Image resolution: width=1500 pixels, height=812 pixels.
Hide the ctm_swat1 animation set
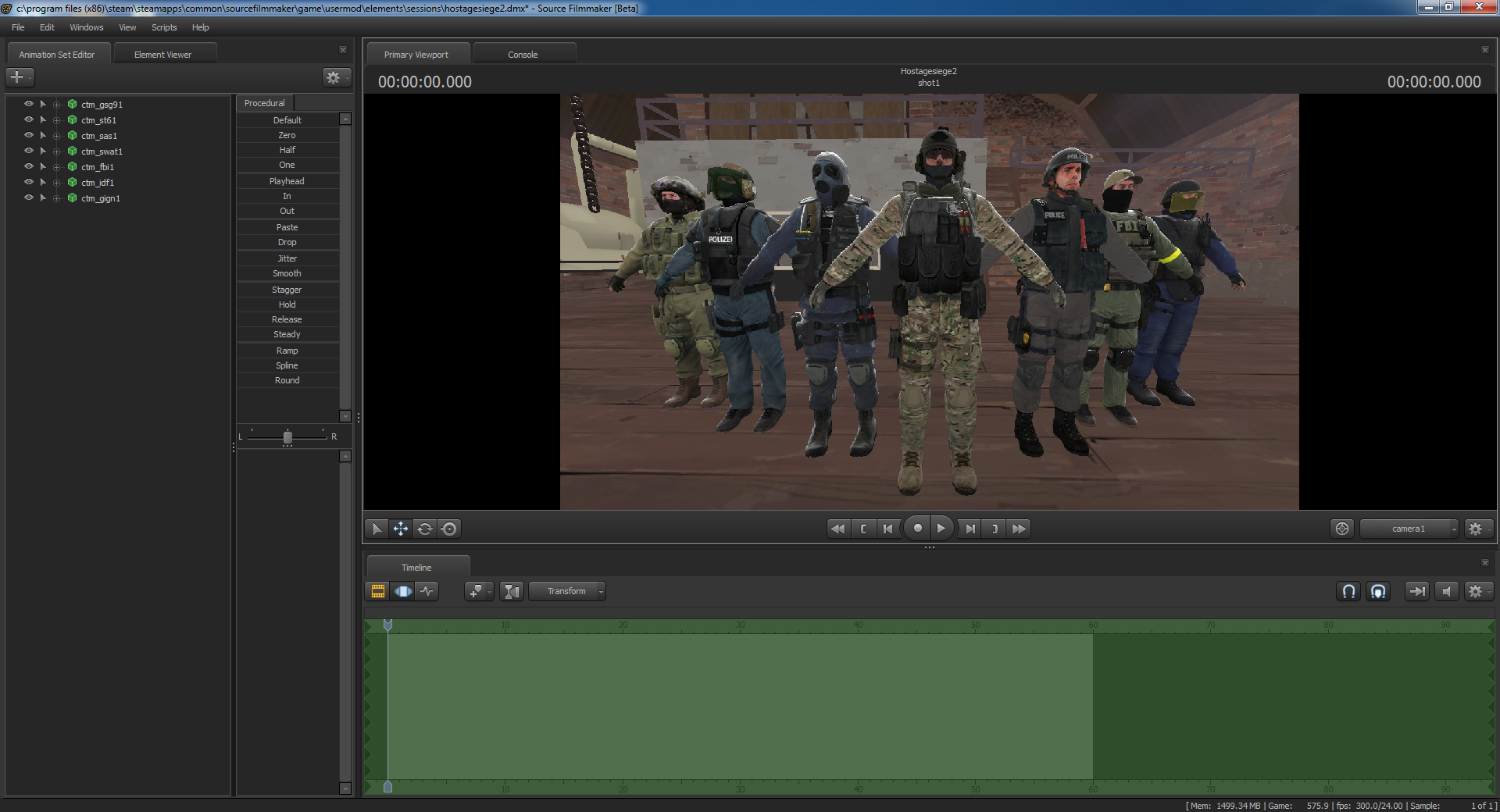click(x=29, y=151)
